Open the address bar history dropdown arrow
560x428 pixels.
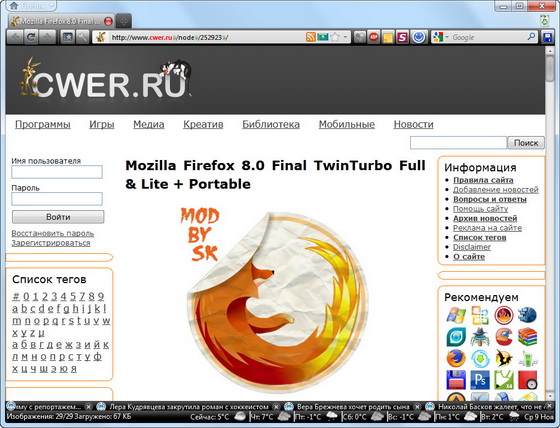pos(345,37)
